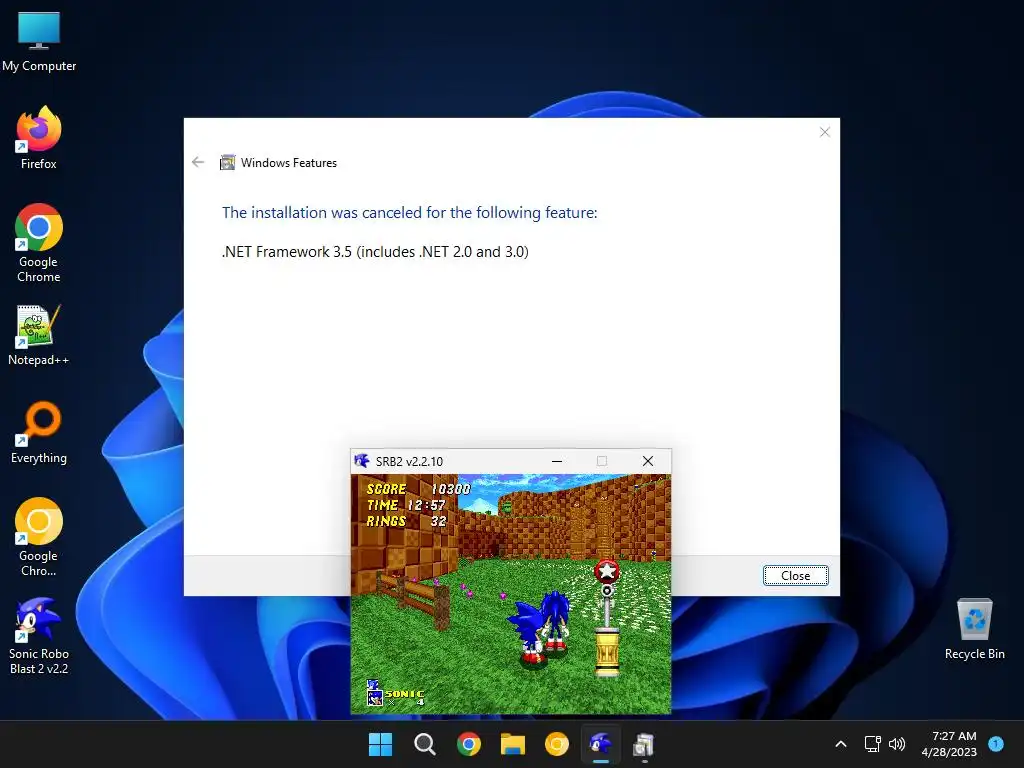Launch Sonic Robo Blast 2 v2.2 shortcut
1024x768 pixels.
(x=39, y=635)
